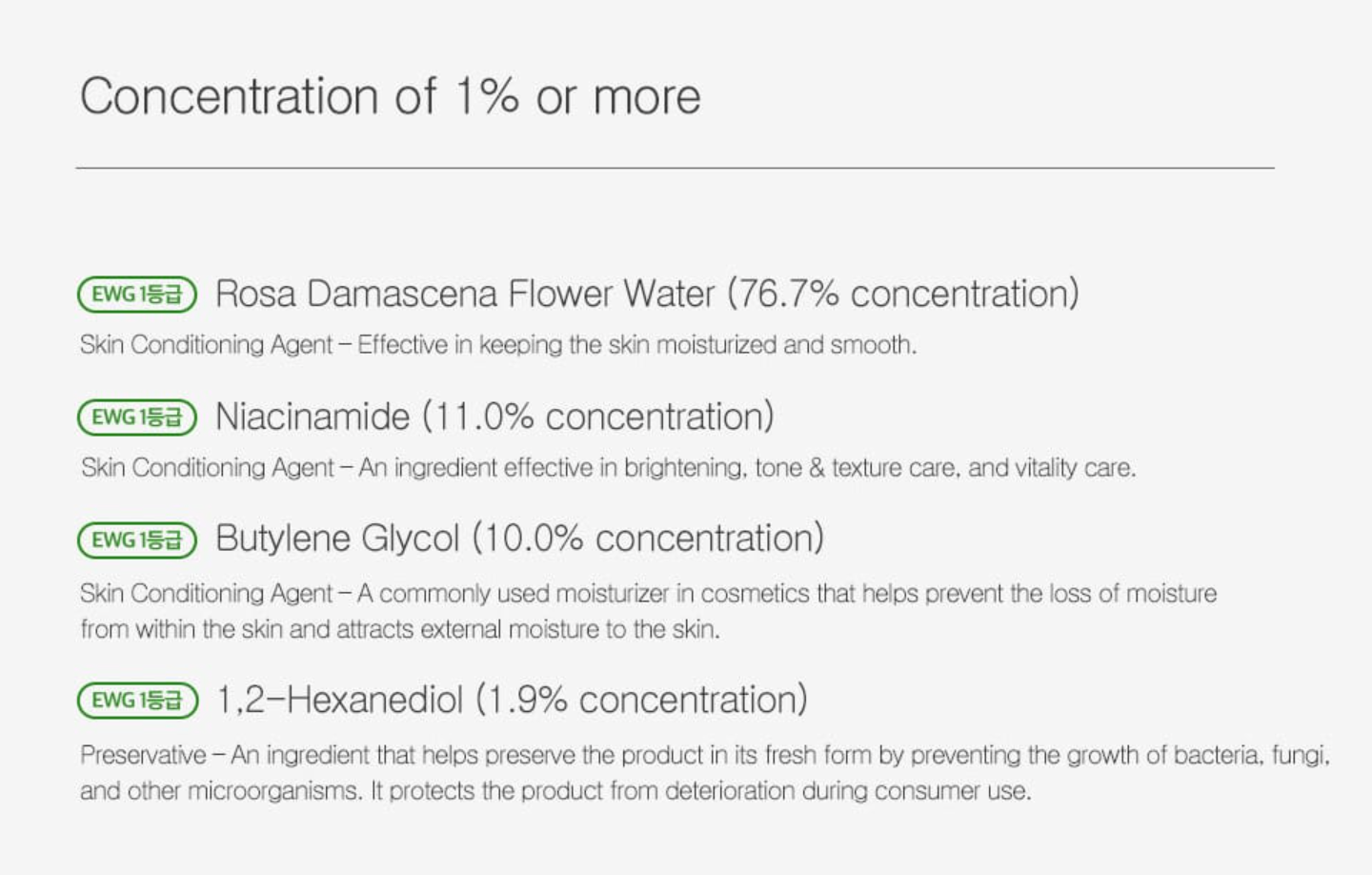Click the Butylene Glycol ingredient name
This screenshot has height=875, width=1372.
point(337,539)
